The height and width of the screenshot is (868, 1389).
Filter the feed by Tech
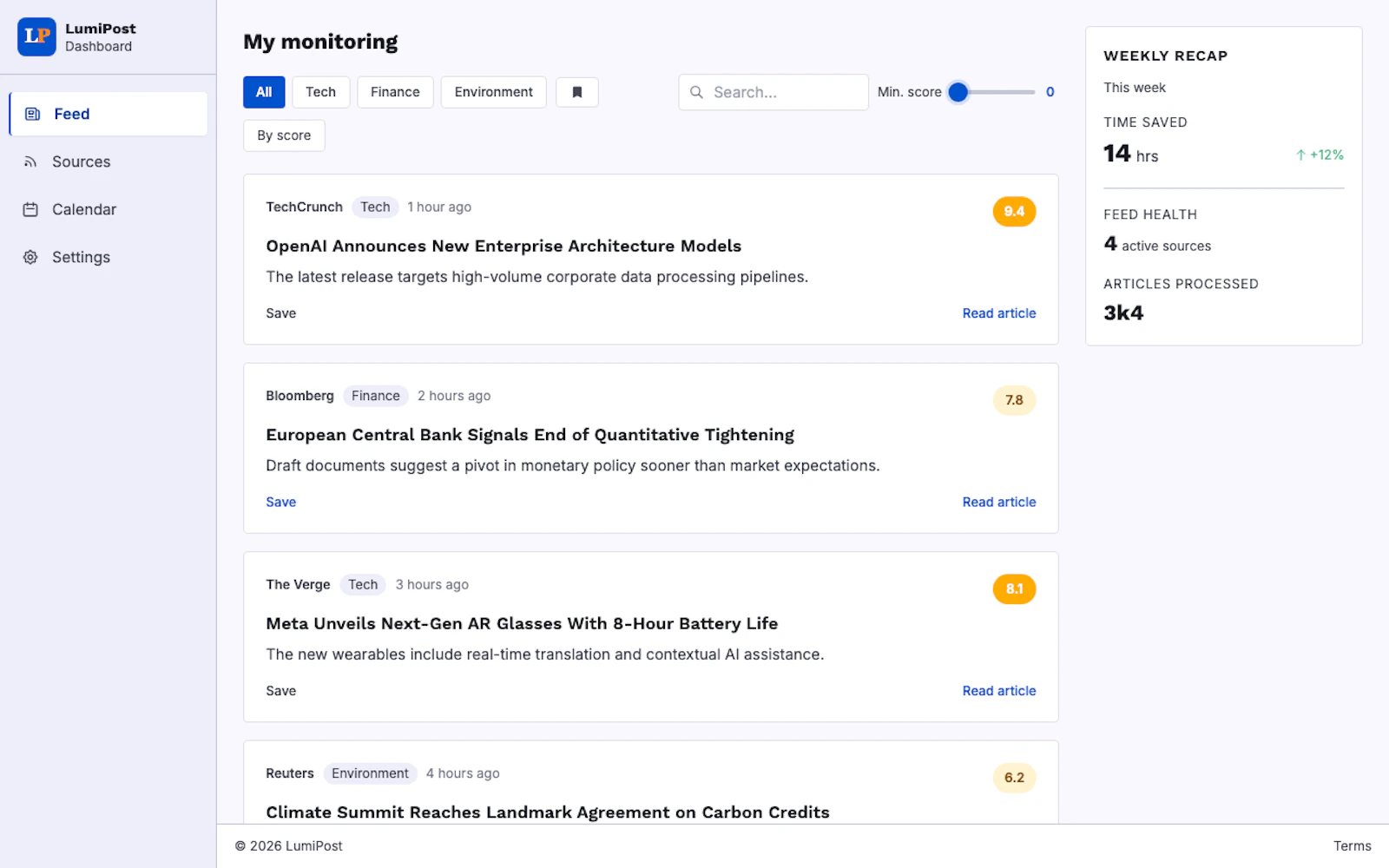(x=320, y=92)
